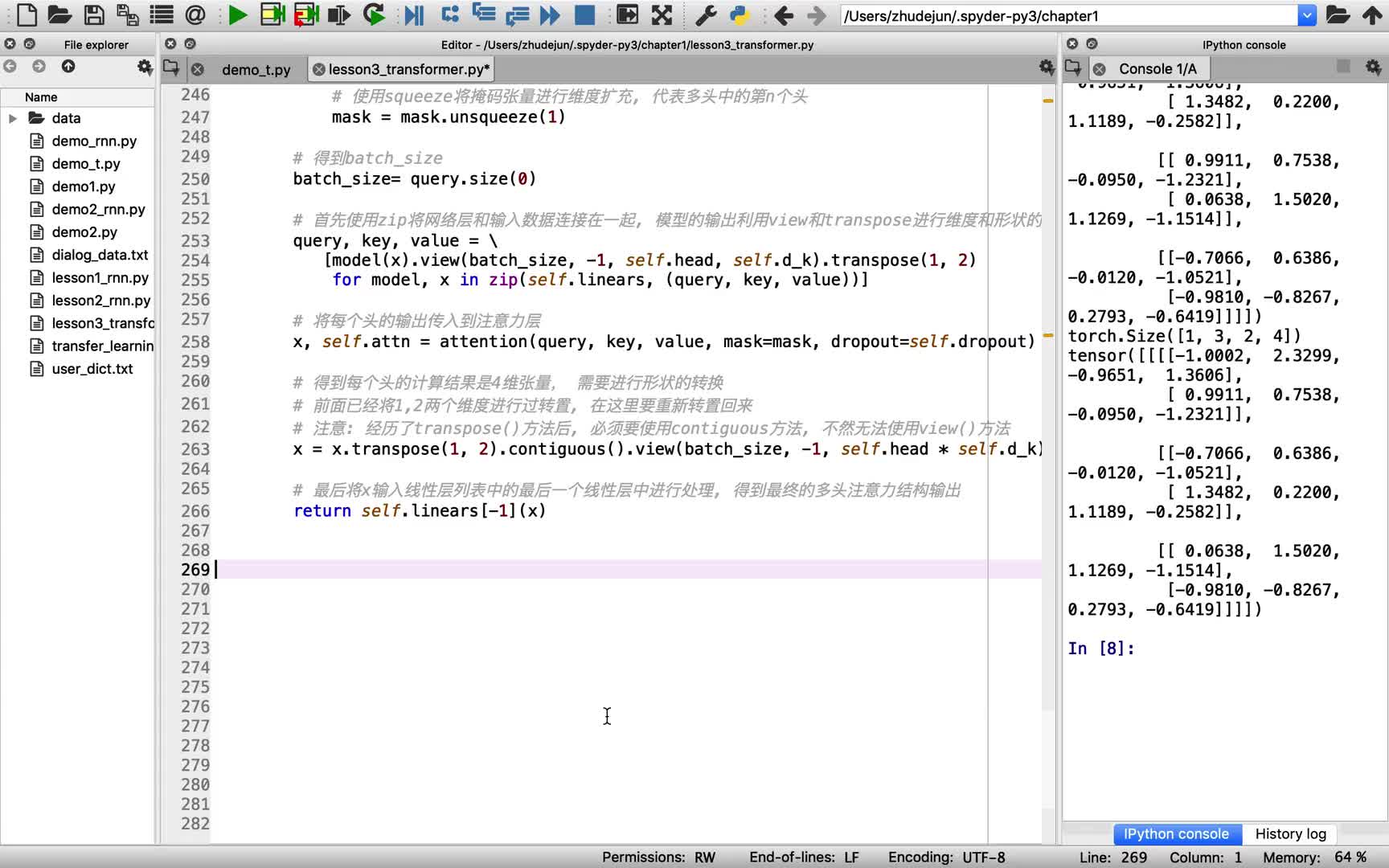Browse for a working directory

click(x=1338, y=14)
